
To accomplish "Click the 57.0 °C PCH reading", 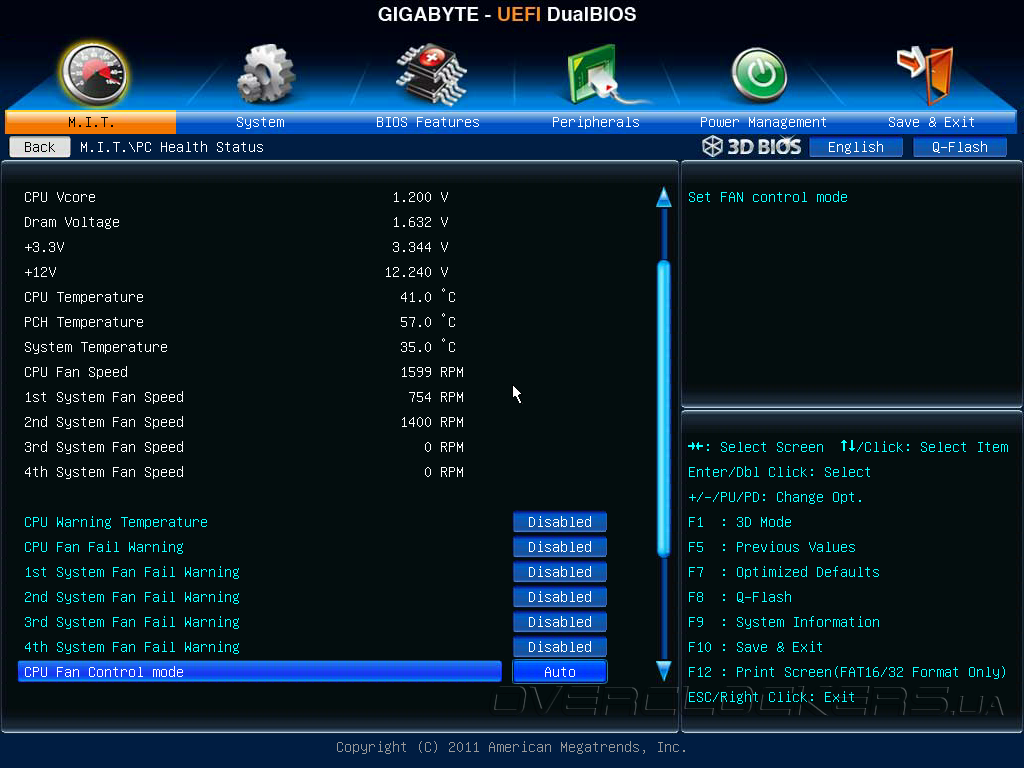I will pos(428,321).
